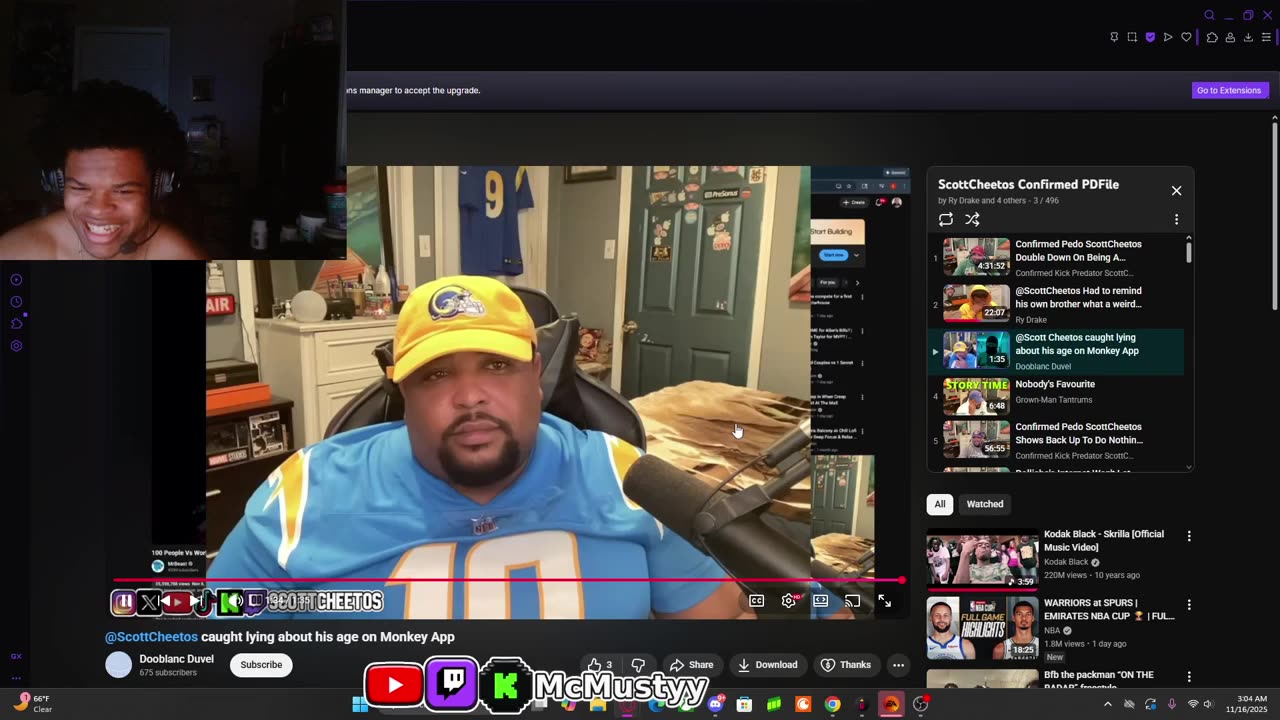Open the weather widget showing 66°F
This screenshot has width=1280, height=720.
click(33, 704)
